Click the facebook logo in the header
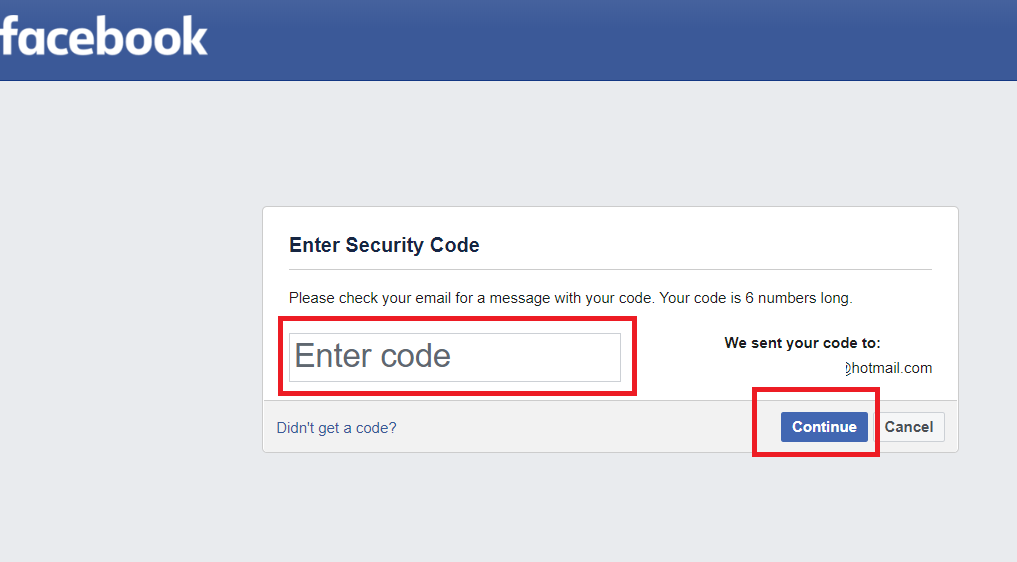This screenshot has width=1017, height=562. 103,37
